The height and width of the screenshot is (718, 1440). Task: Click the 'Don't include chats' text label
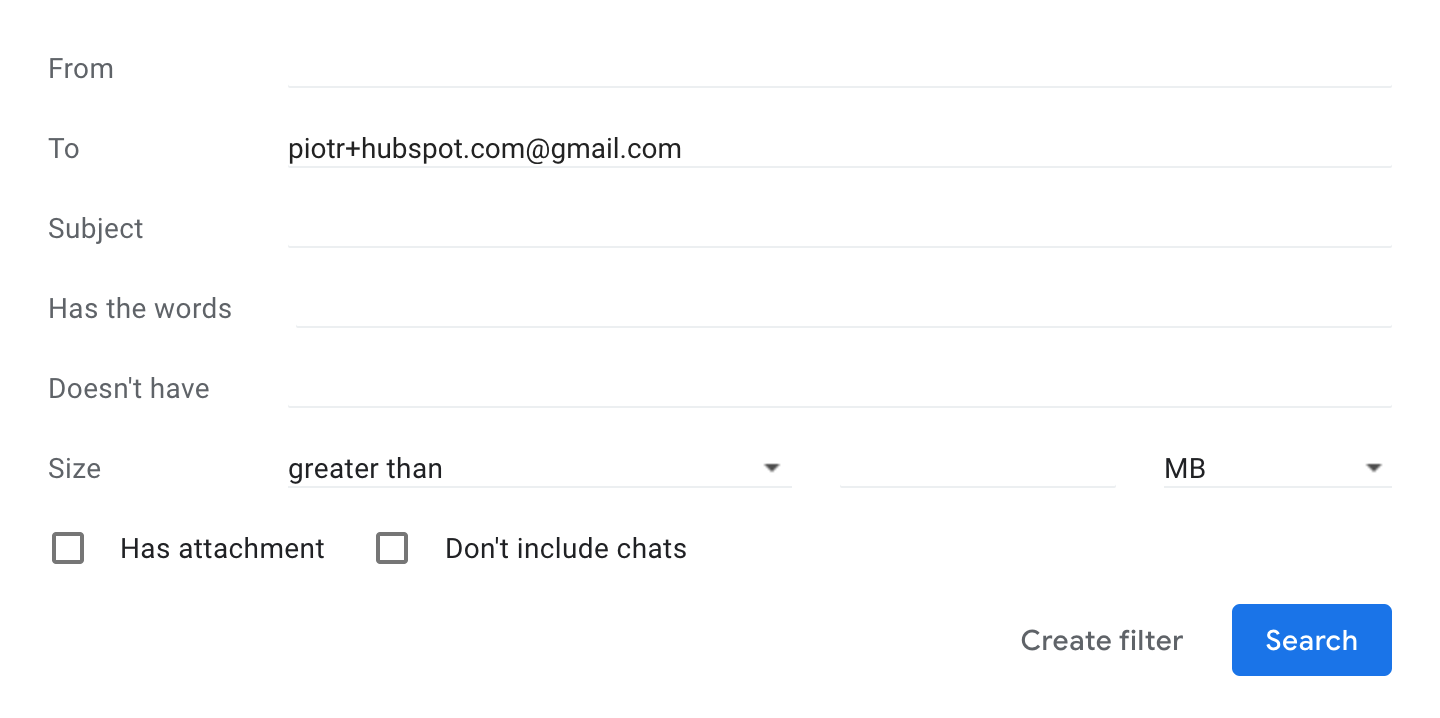(566, 549)
